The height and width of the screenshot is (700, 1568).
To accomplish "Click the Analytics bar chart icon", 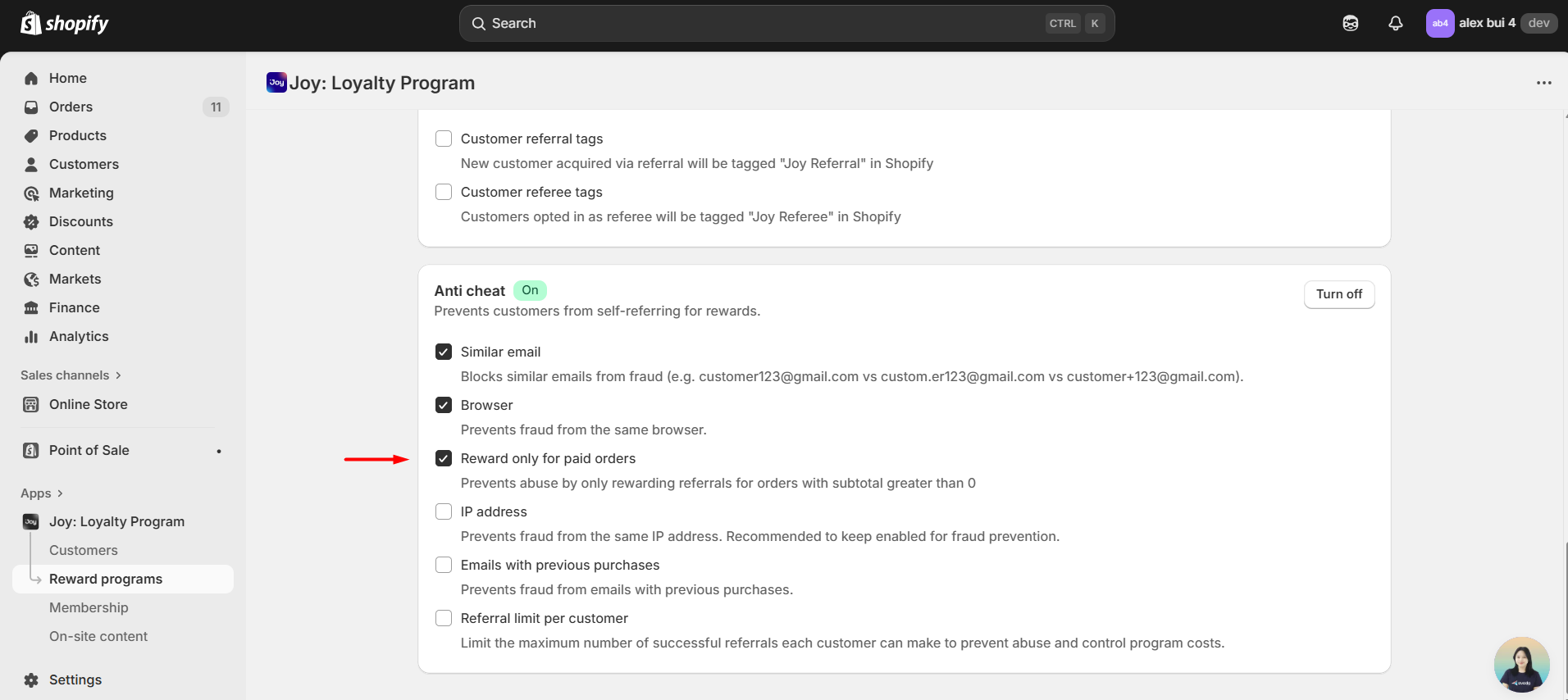I will point(31,337).
